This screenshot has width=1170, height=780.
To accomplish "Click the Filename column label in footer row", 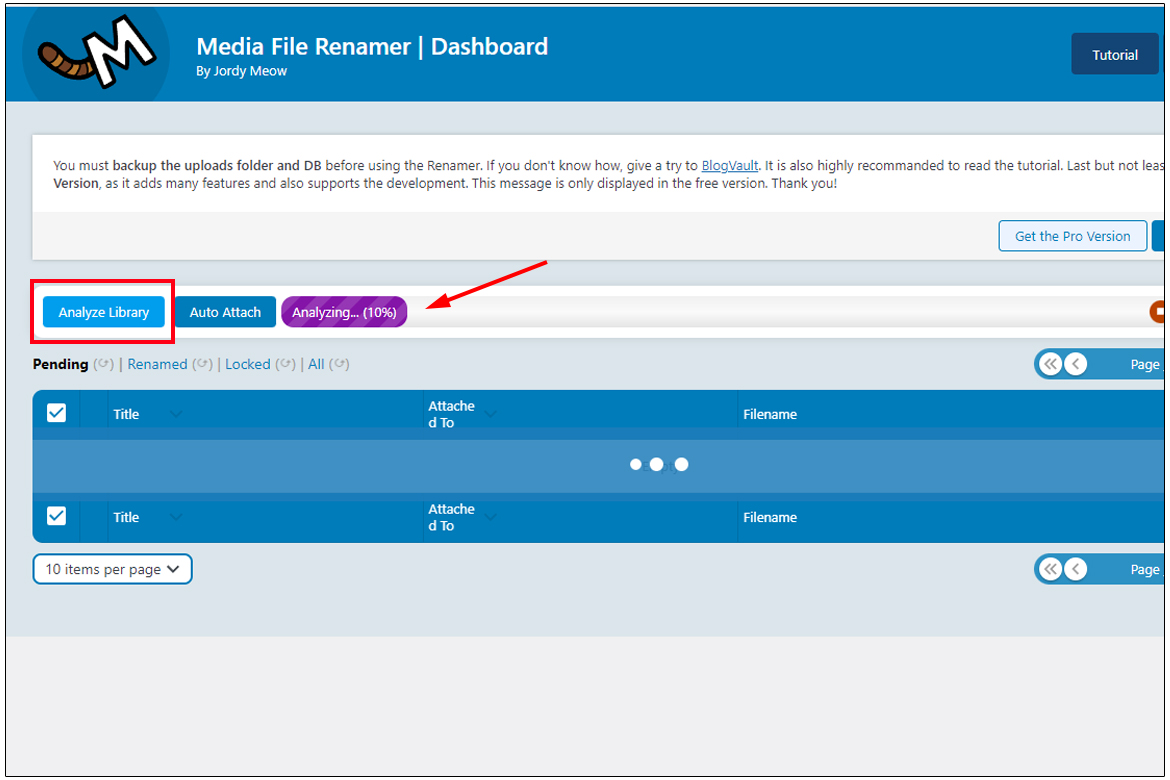I will coord(770,517).
